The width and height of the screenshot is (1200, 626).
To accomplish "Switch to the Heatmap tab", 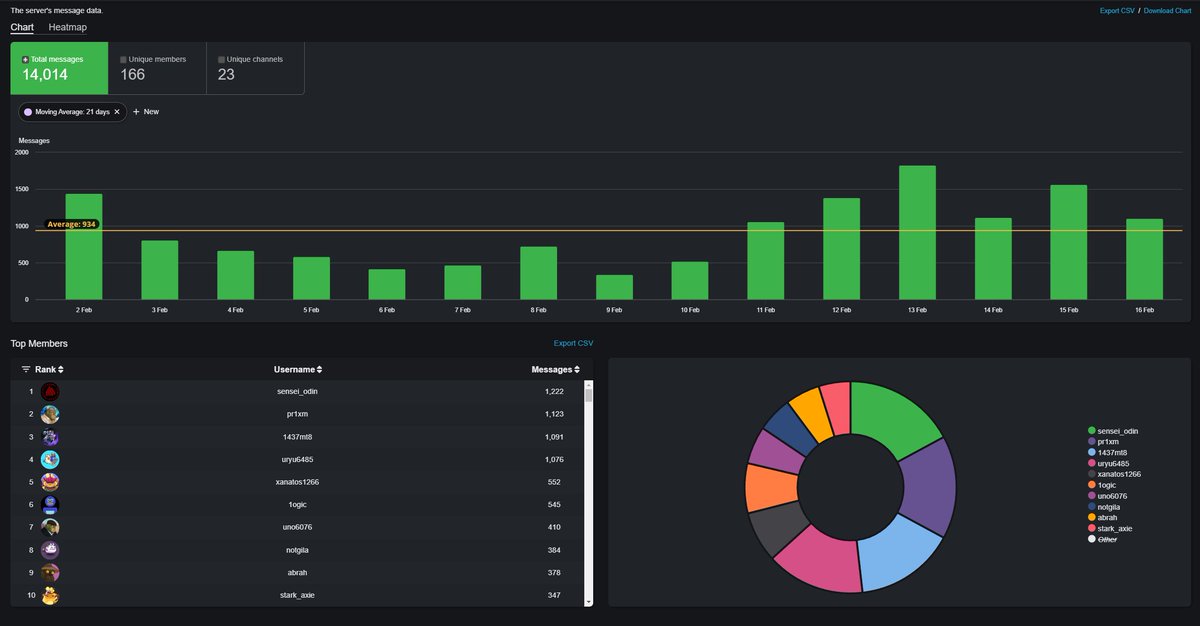I will point(67,27).
